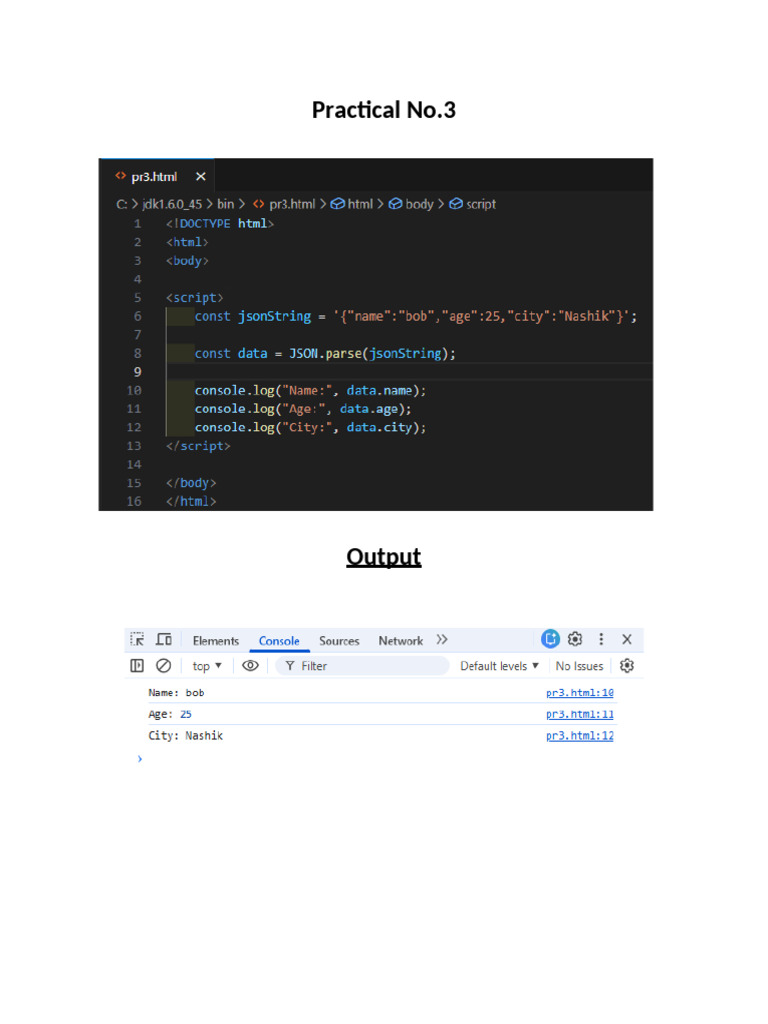The height and width of the screenshot is (1024, 768).
Task: Open the top context dropdown
Action: tap(207, 666)
